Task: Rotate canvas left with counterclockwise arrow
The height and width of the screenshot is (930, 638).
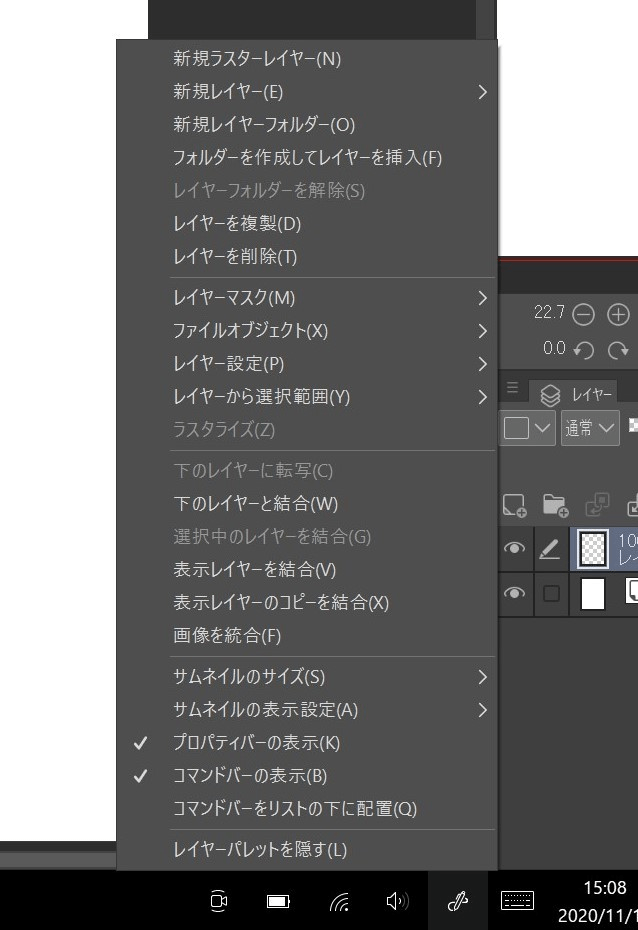Action: [x=583, y=351]
